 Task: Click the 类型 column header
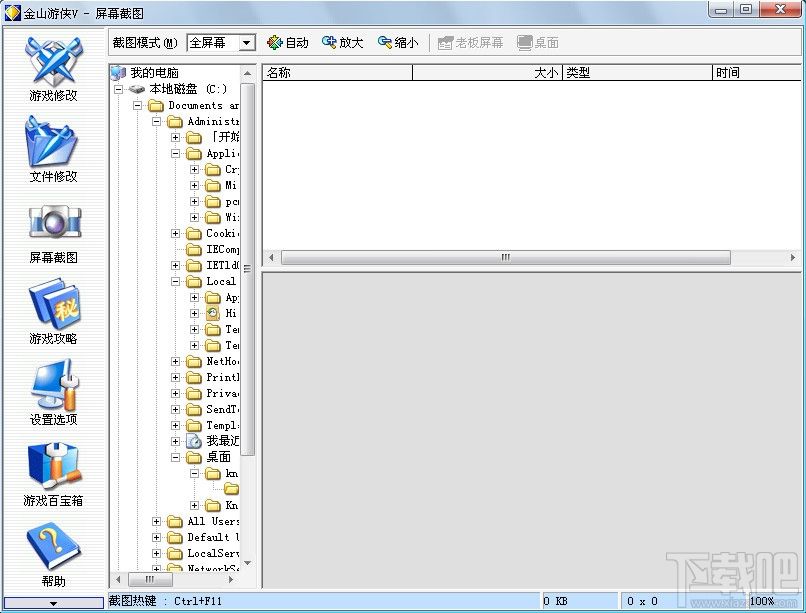pyautogui.click(x=636, y=73)
